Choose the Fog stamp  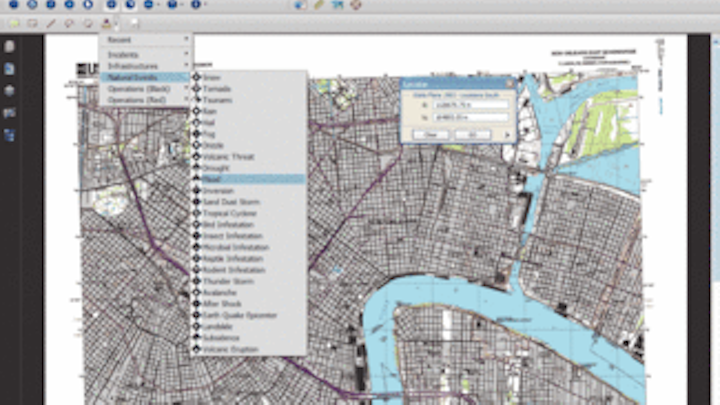coord(248,134)
